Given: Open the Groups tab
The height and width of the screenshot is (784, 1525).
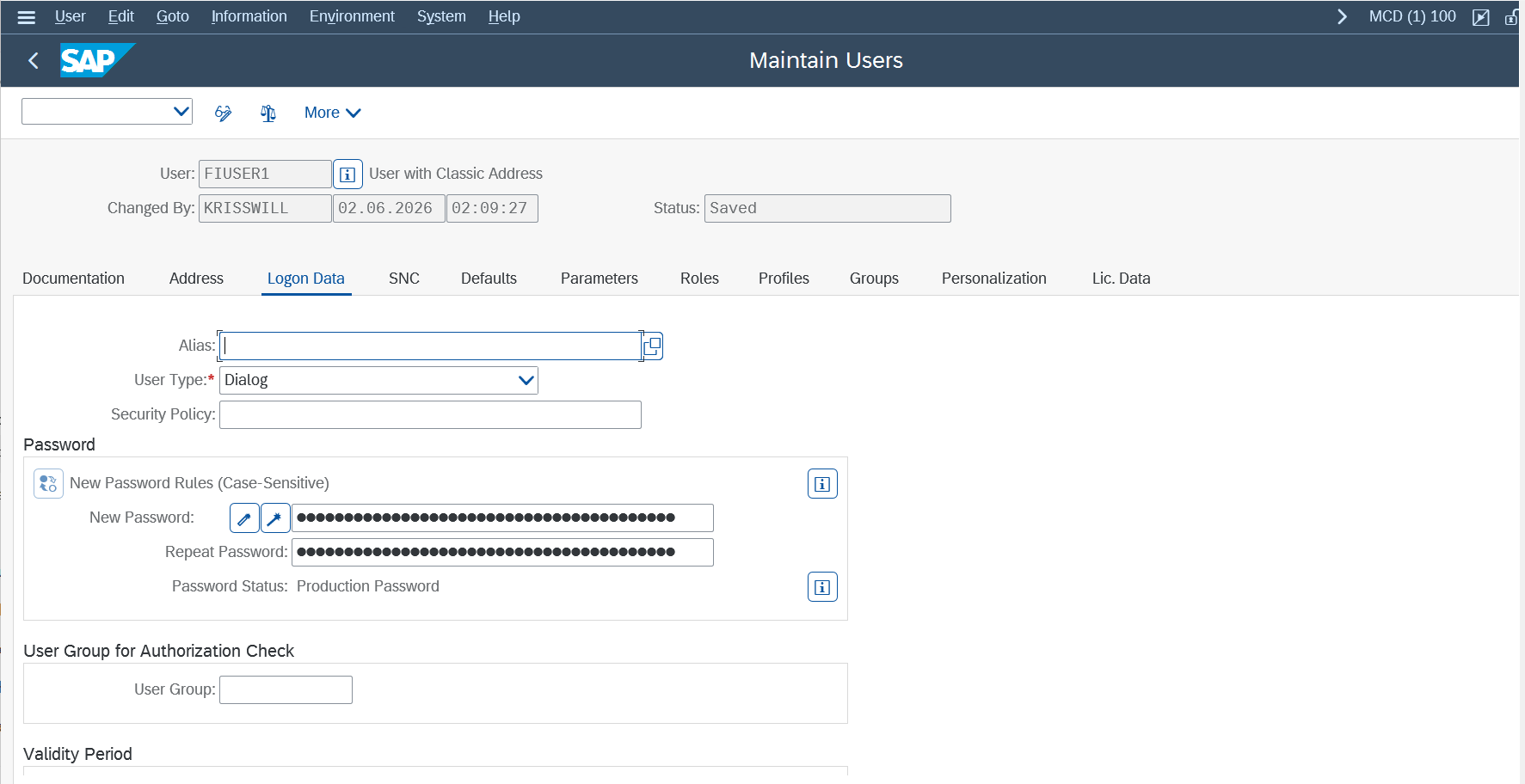Looking at the screenshot, I should pos(874,279).
